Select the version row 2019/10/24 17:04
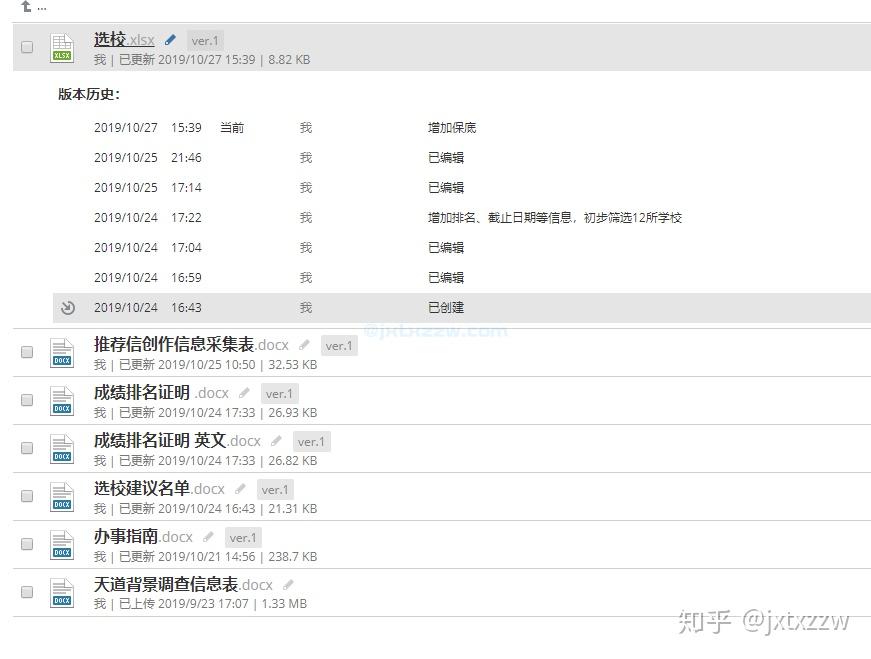 click(462, 248)
